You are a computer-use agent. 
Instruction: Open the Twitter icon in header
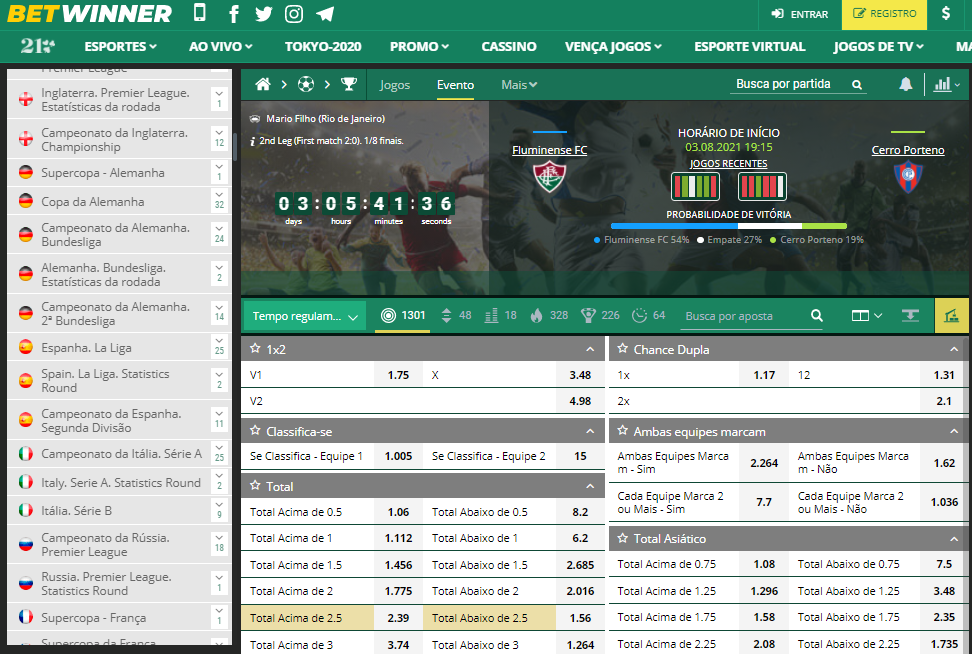(x=263, y=14)
